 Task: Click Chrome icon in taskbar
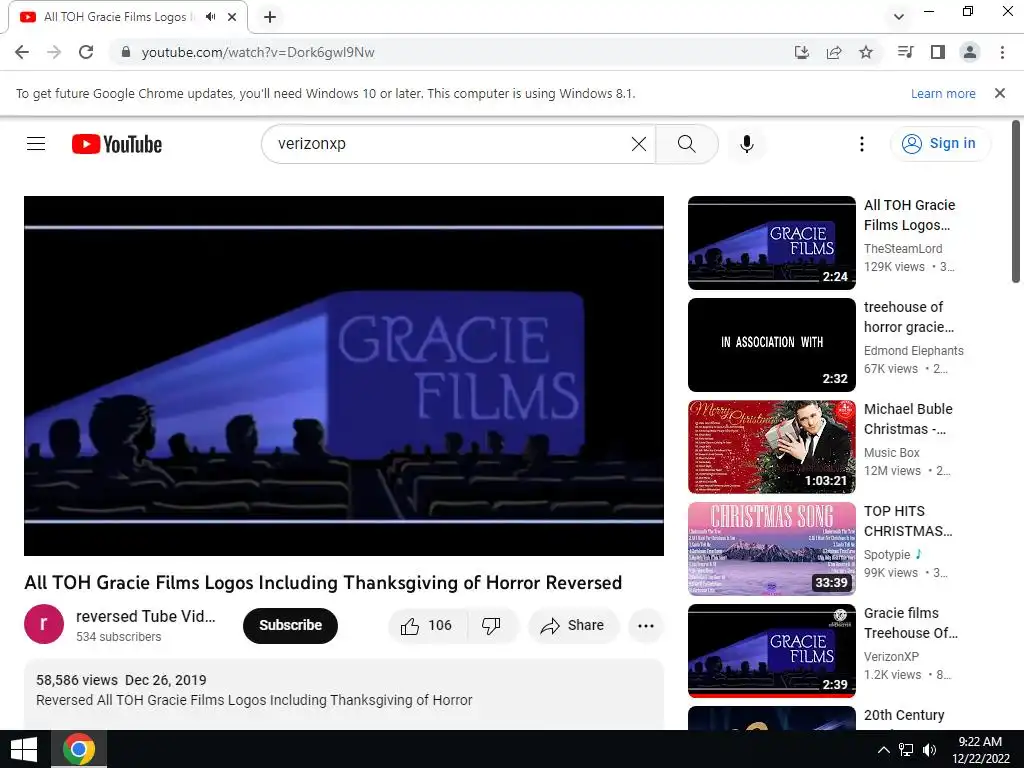click(79, 749)
